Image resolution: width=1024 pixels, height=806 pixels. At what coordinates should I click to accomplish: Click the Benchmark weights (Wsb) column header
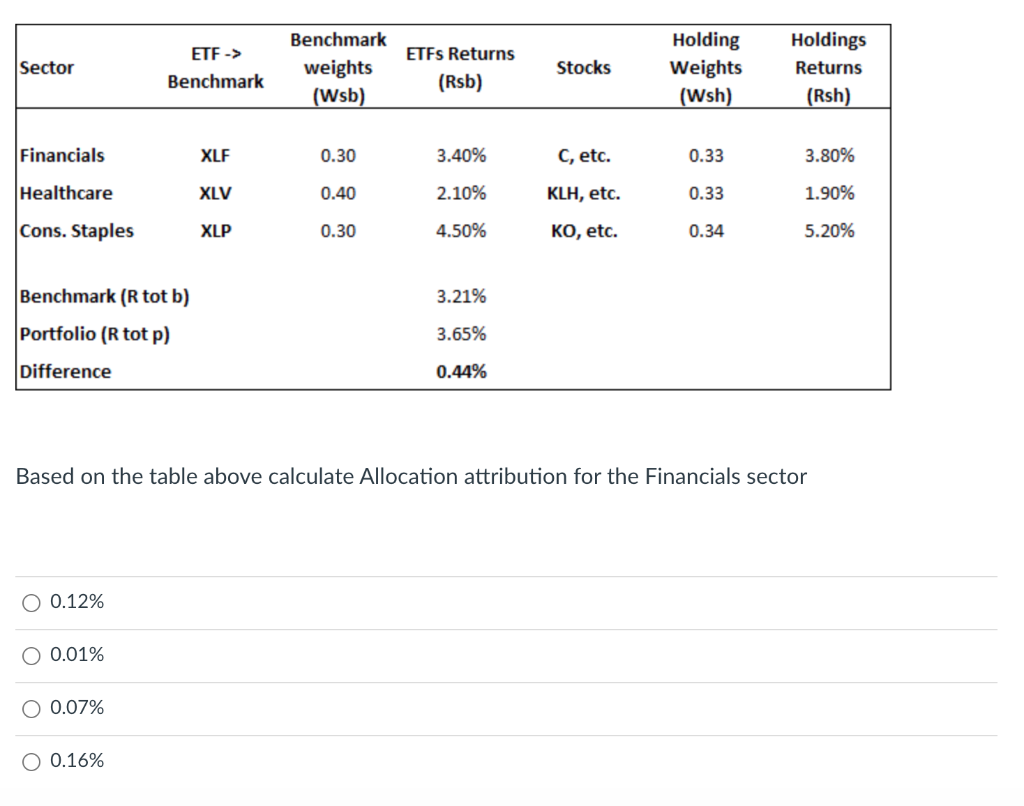(338, 67)
